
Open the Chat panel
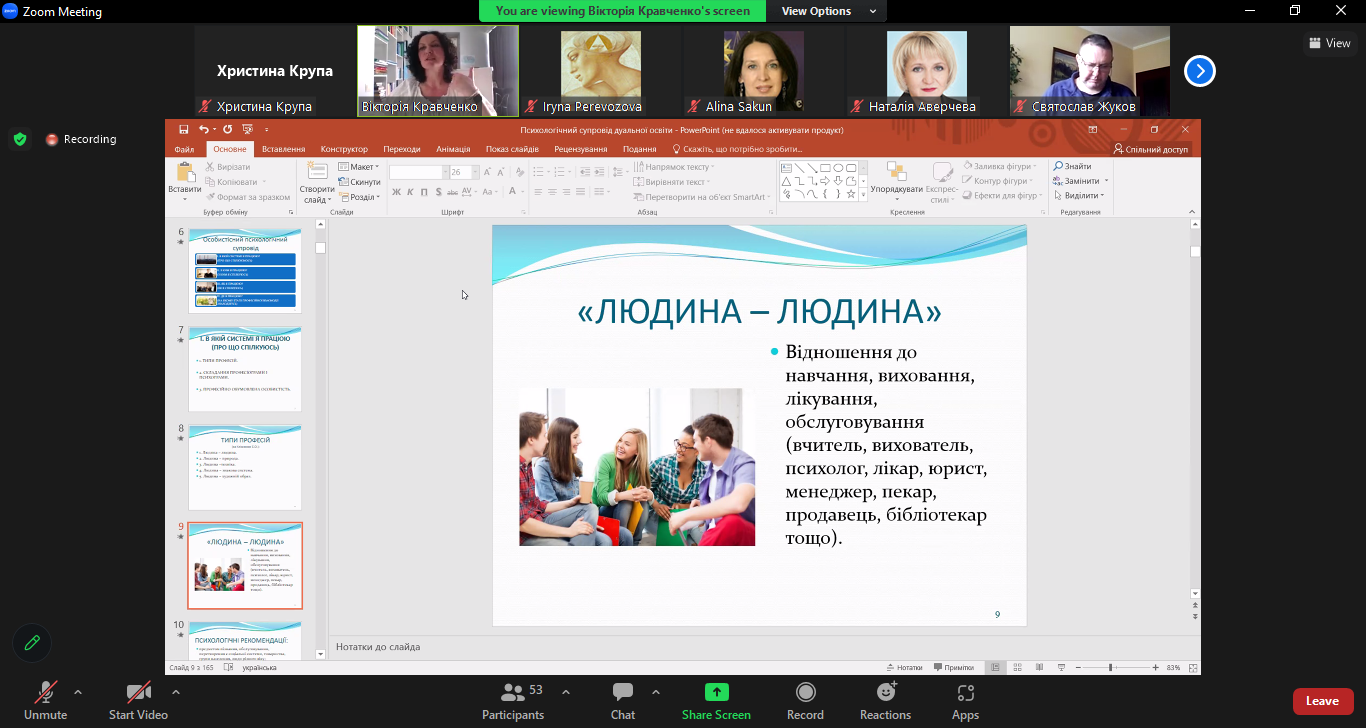coord(623,700)
